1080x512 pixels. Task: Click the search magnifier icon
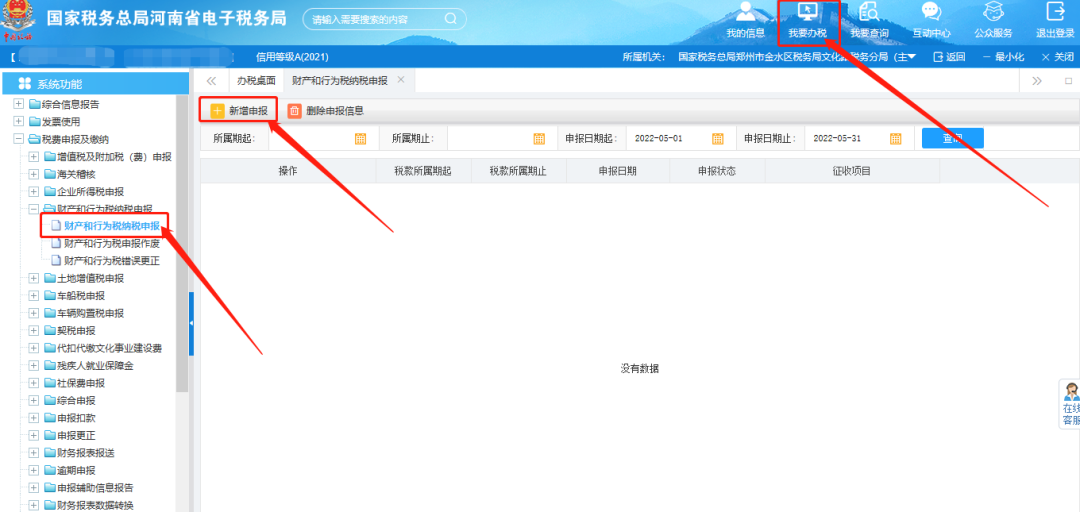click(x=450, y=18)
